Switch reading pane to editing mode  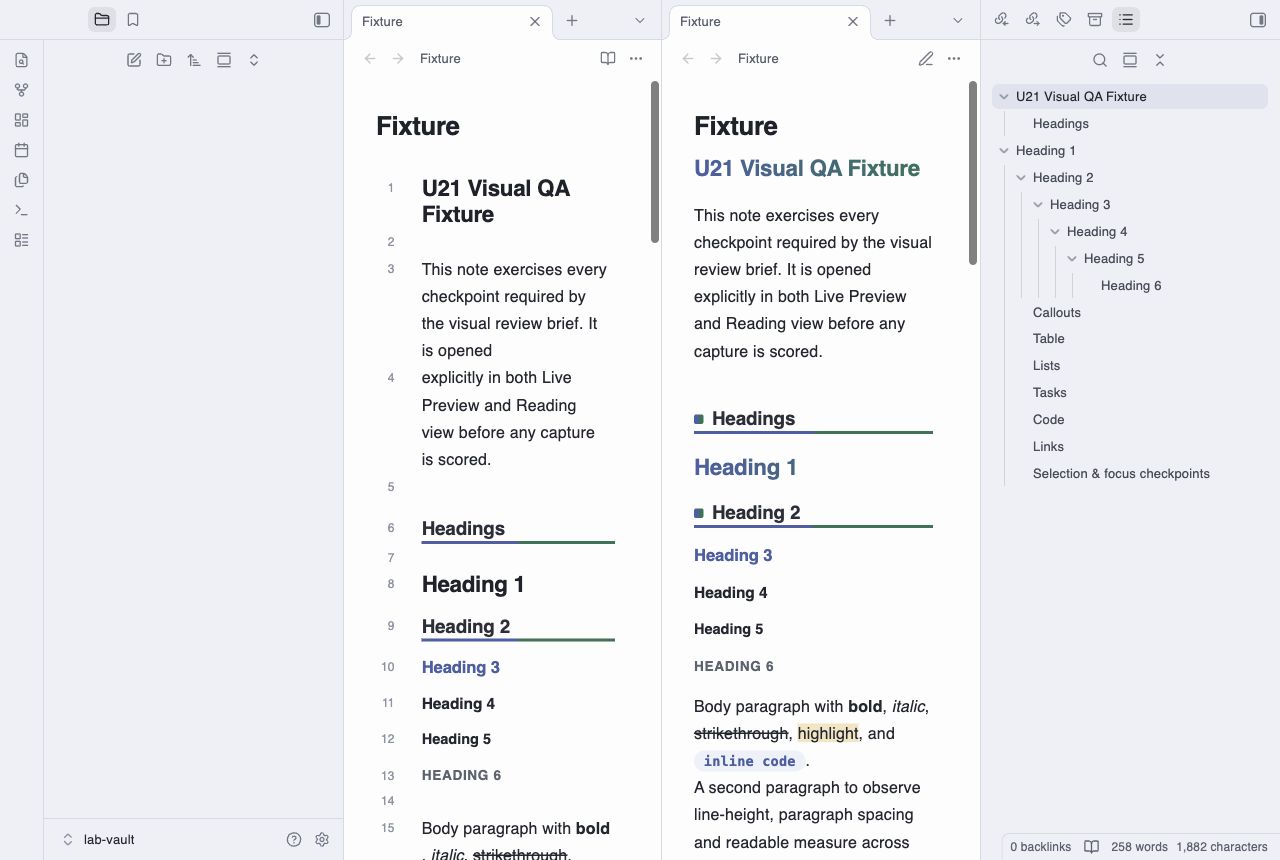926,59
